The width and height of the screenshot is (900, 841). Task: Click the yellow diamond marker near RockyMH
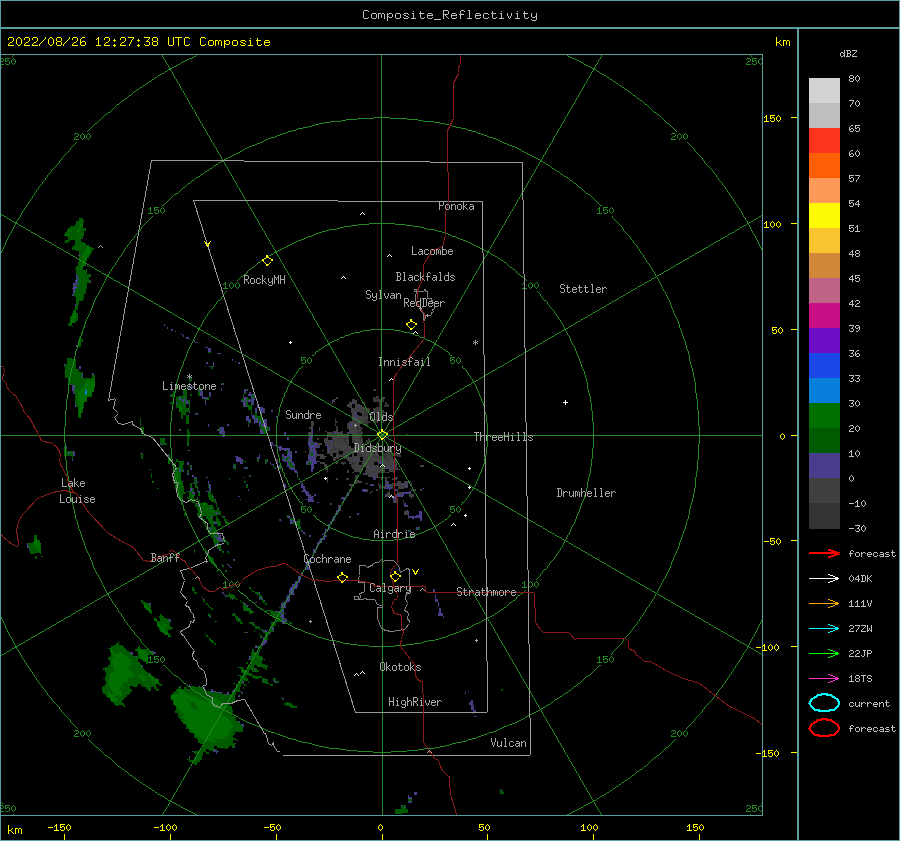coord(267,261)
